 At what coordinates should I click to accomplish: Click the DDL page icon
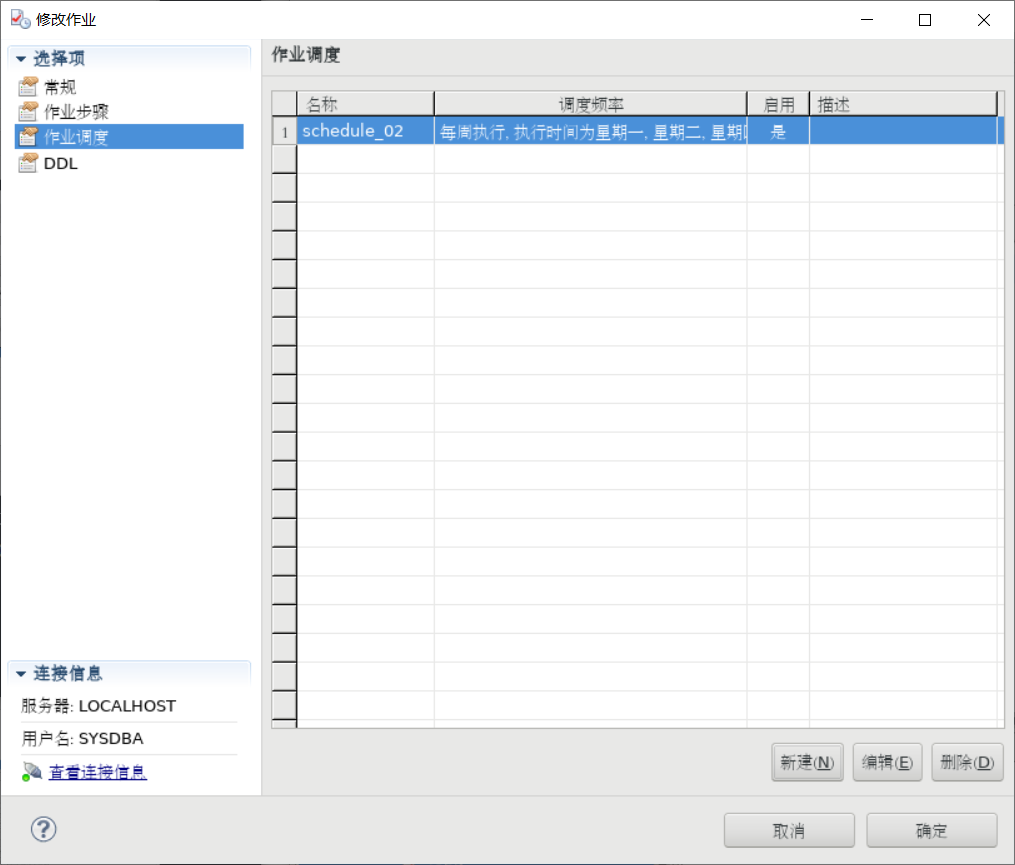(x=28, y=163)
